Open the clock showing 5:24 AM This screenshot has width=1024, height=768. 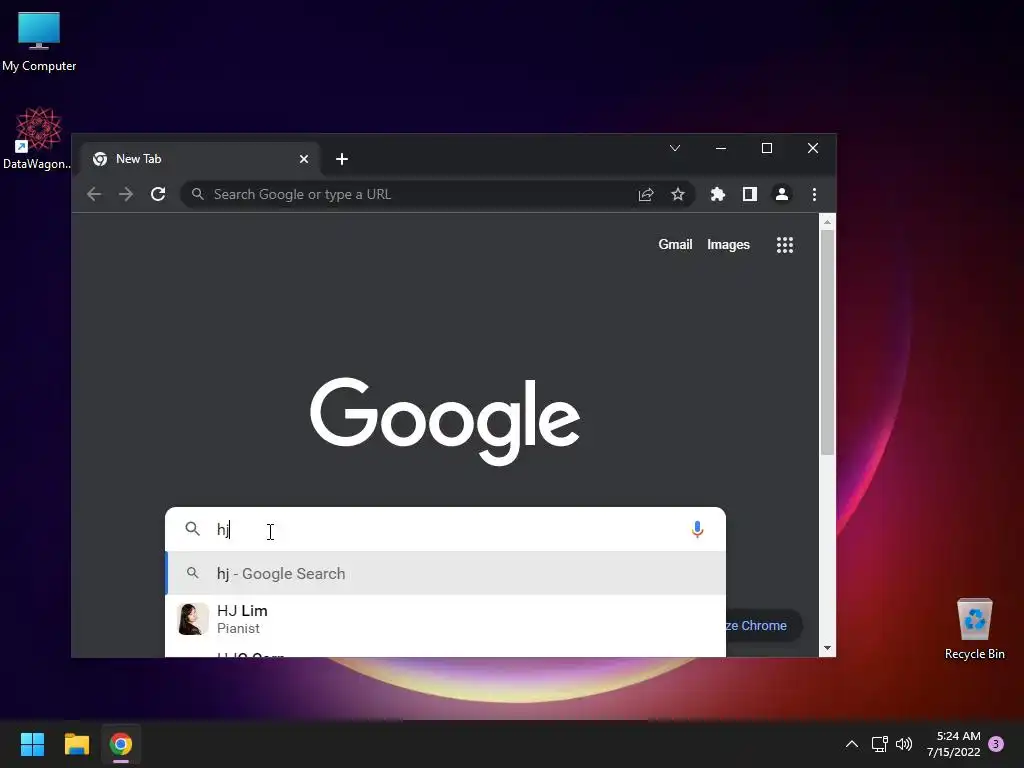click(x=953, y=744)
